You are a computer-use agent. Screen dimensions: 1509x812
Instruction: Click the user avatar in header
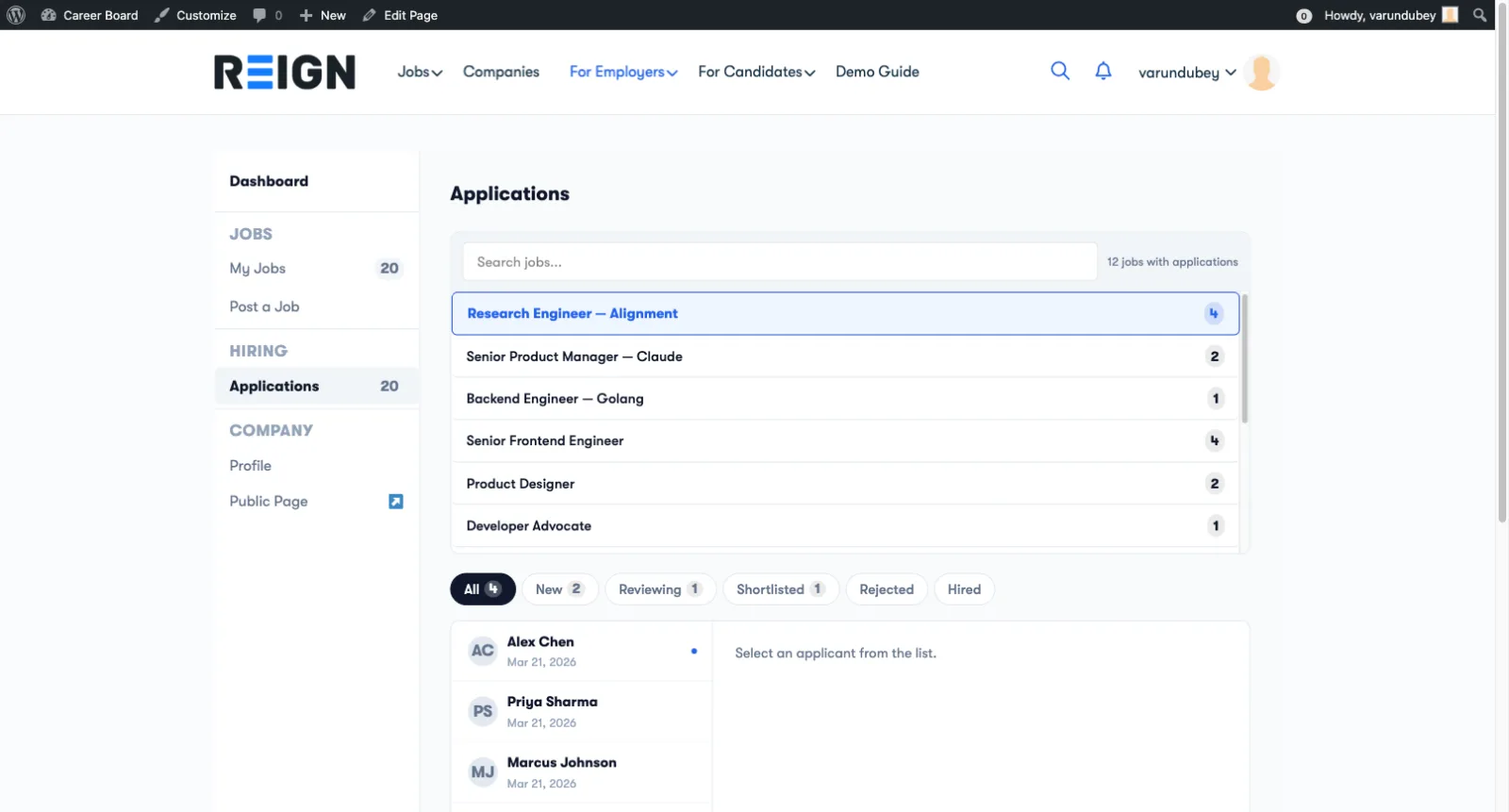coord(1261,73)
